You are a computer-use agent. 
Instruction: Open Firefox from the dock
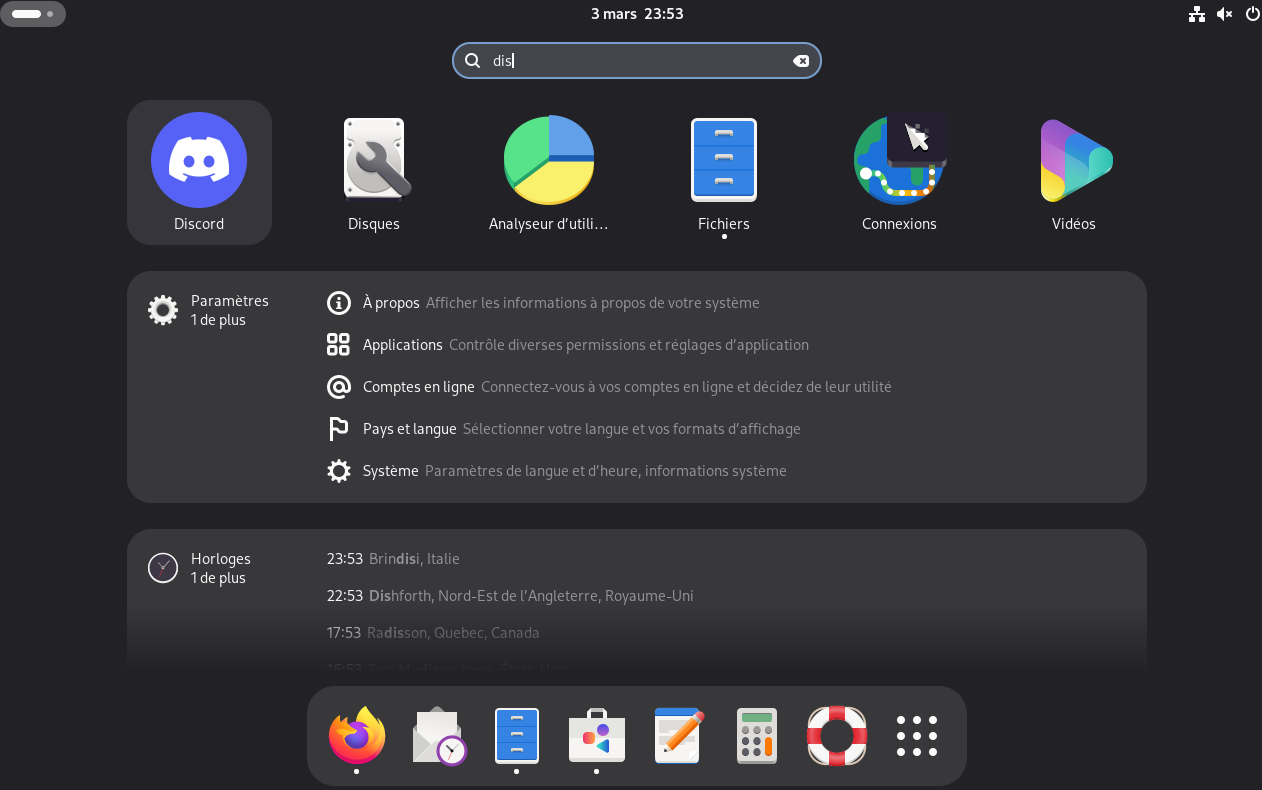(x=357, y=736)
